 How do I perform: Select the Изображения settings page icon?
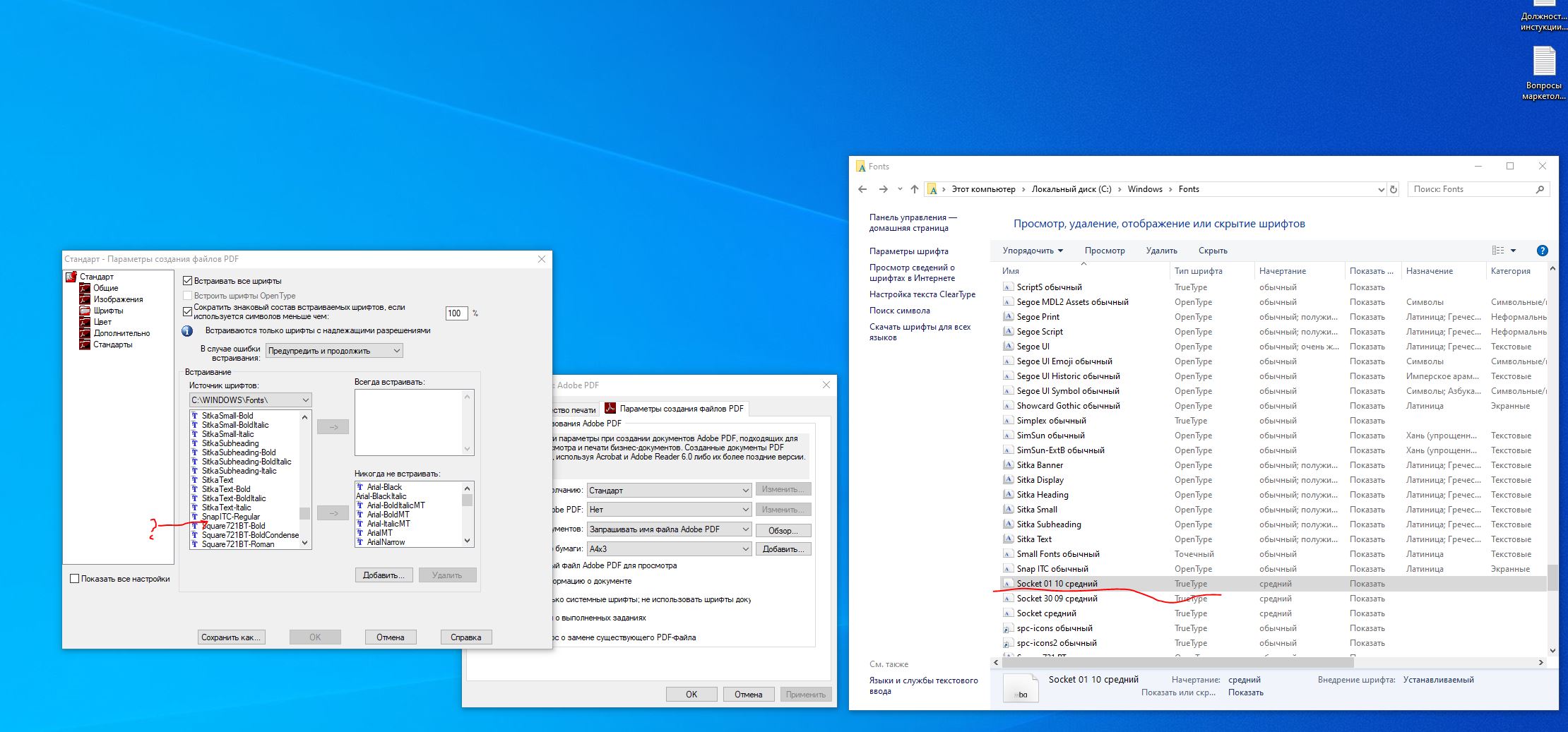point(84,299)
